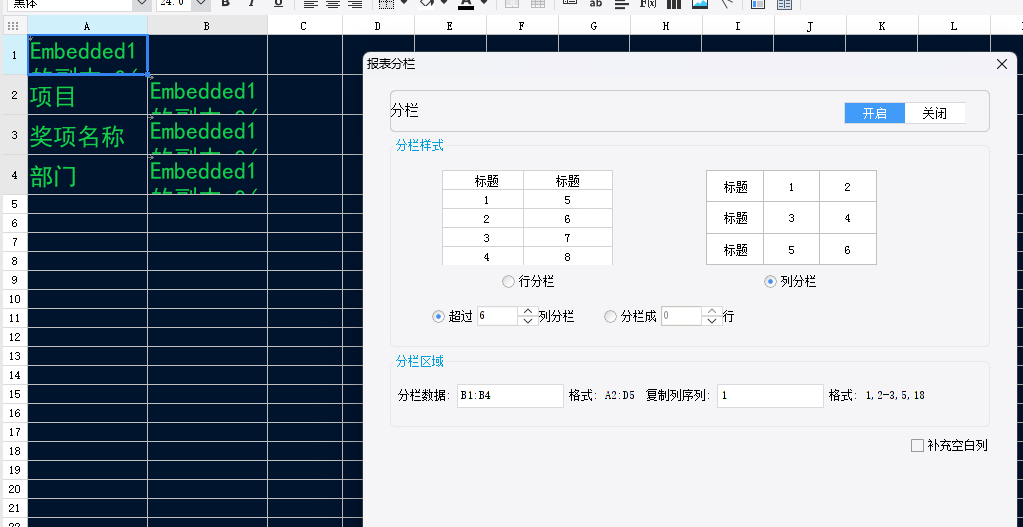Screen dimensions: 1023x527
Task: Click the 分栏数据 field containing B1:B4
Action: (510, 396)
